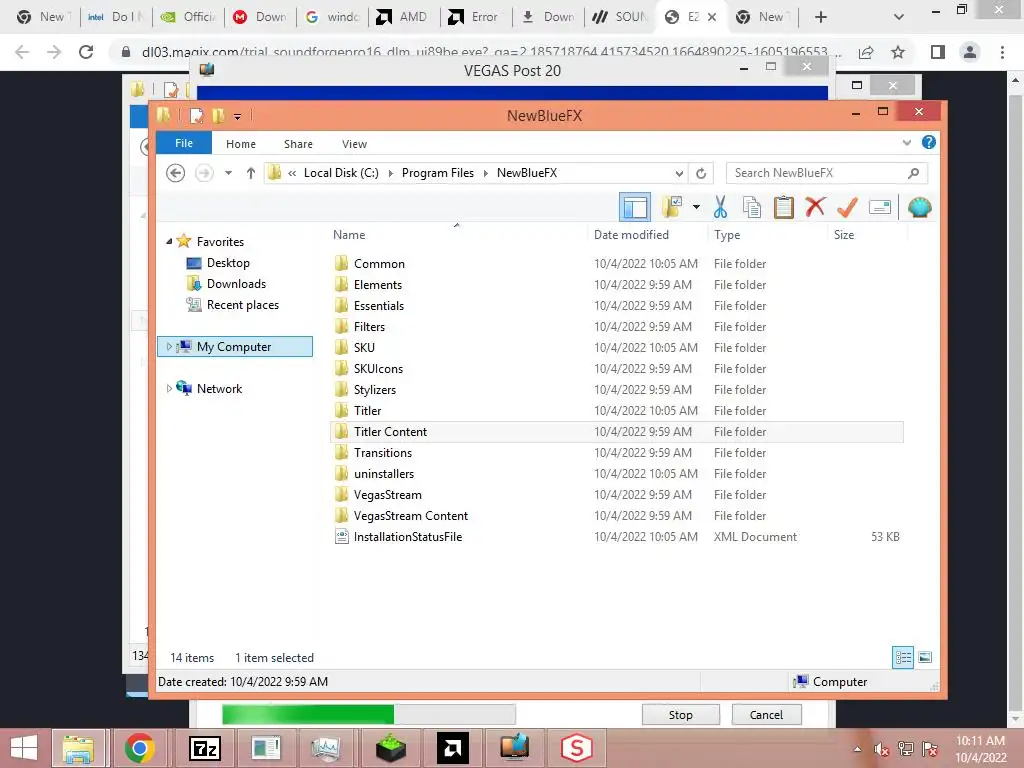This screenshot has height=768, width=1024.
Task: Open the File tab
Action: point(184,143)
